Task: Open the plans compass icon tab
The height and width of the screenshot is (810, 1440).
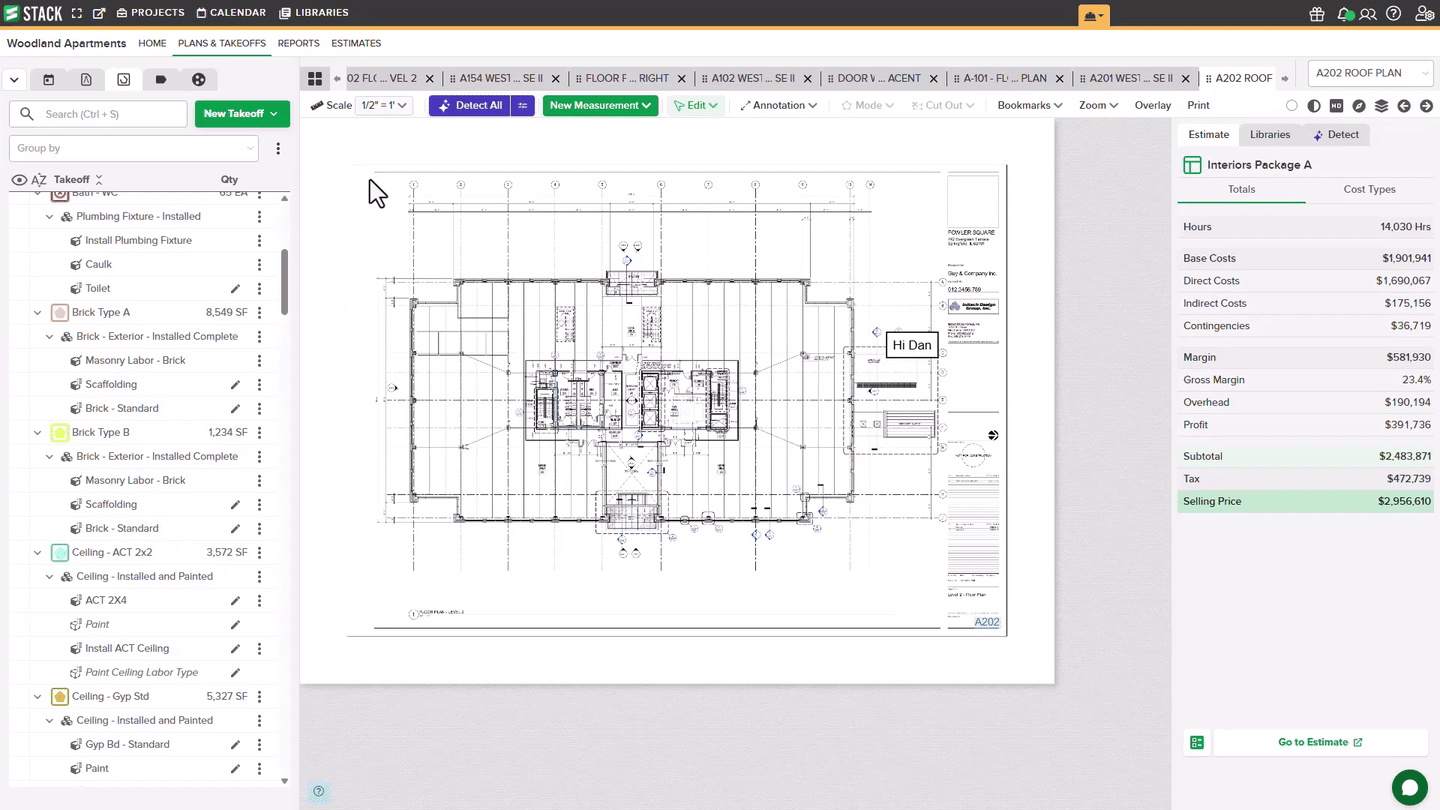Action: pyautogui.click(x=86, y=80)
